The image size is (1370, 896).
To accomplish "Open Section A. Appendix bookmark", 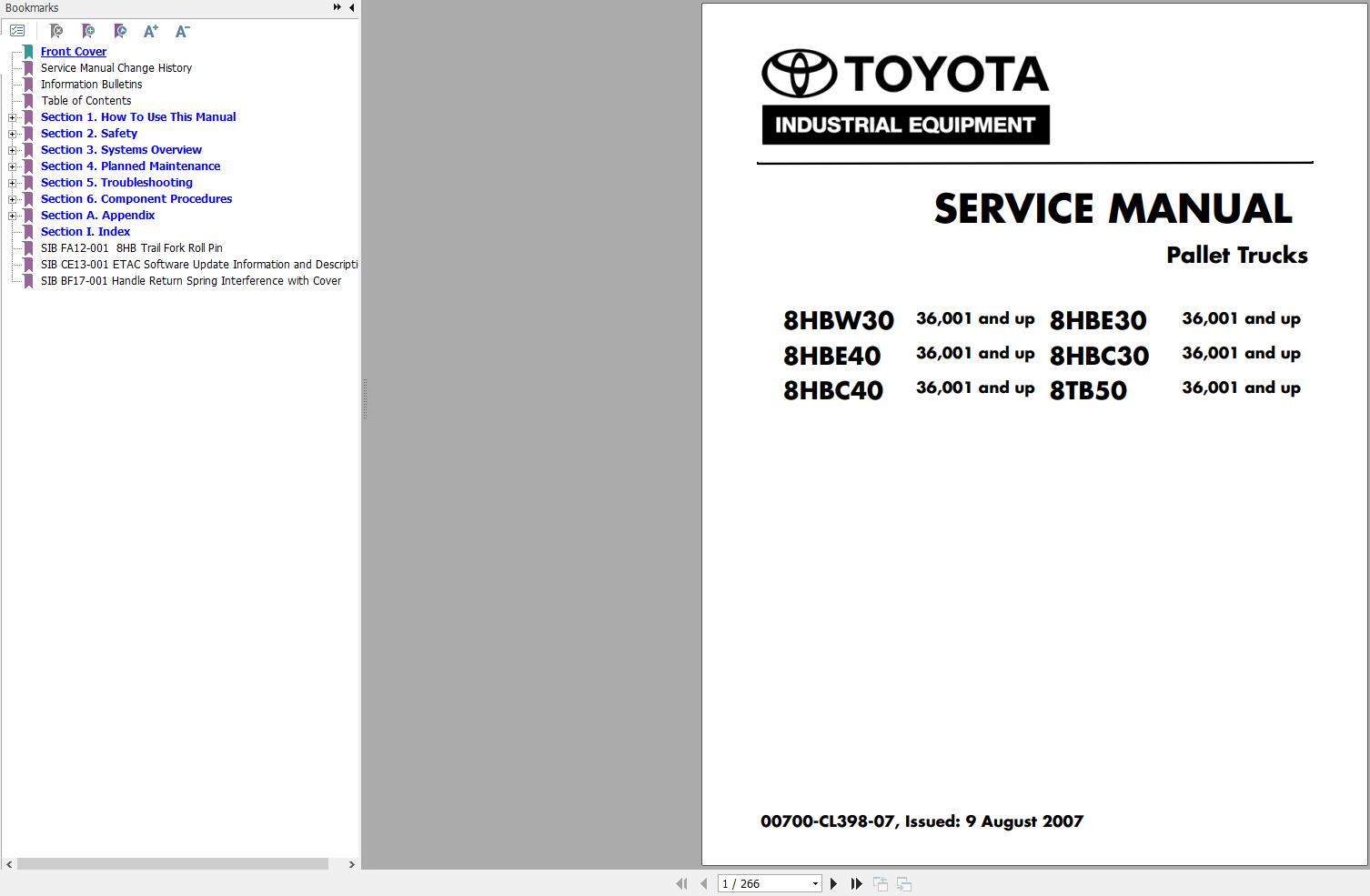I will coord(97,216).
